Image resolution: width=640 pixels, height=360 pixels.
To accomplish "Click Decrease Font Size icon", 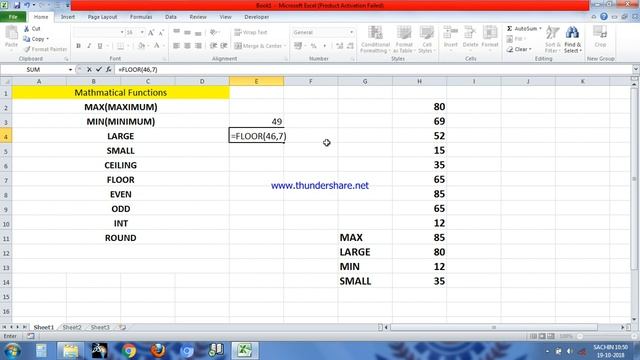I will pyautogui.click(x=161, y=32).
